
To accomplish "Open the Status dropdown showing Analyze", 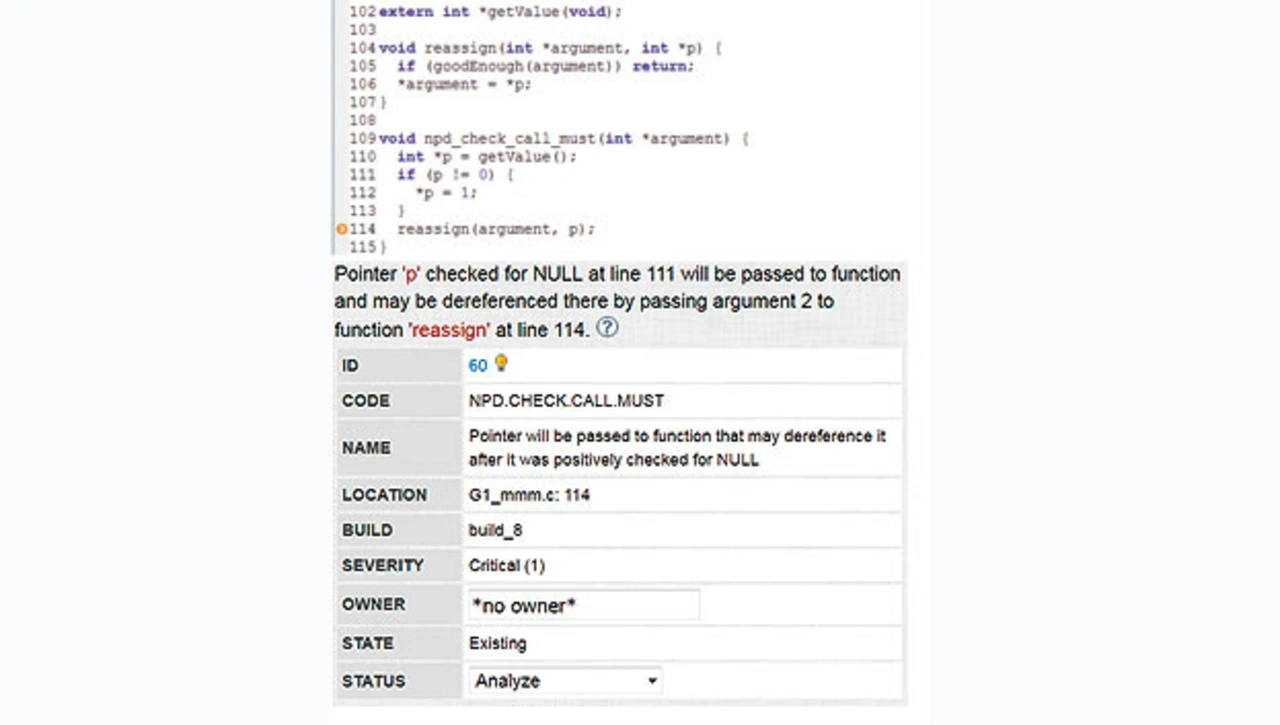I will pyautogui.click(x=565, y=681).
